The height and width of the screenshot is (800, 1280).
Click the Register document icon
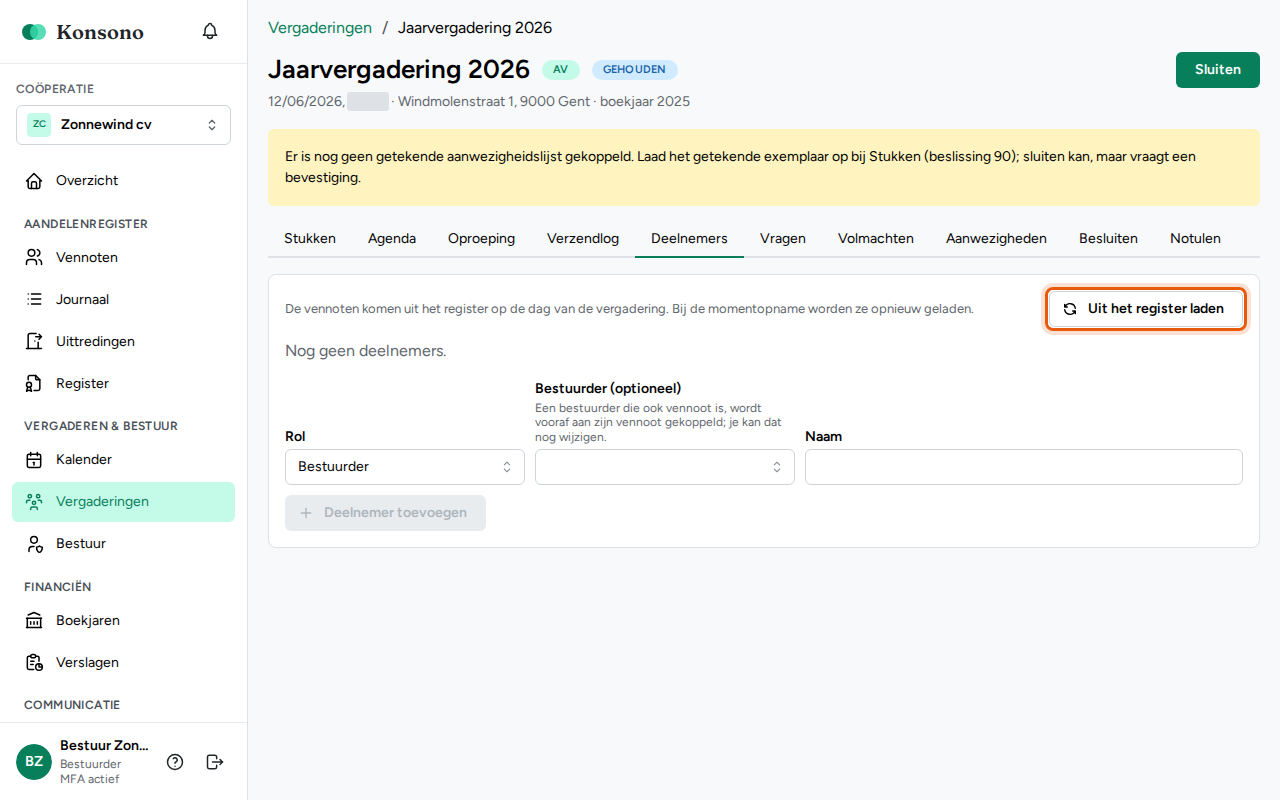tap(34, 384)
